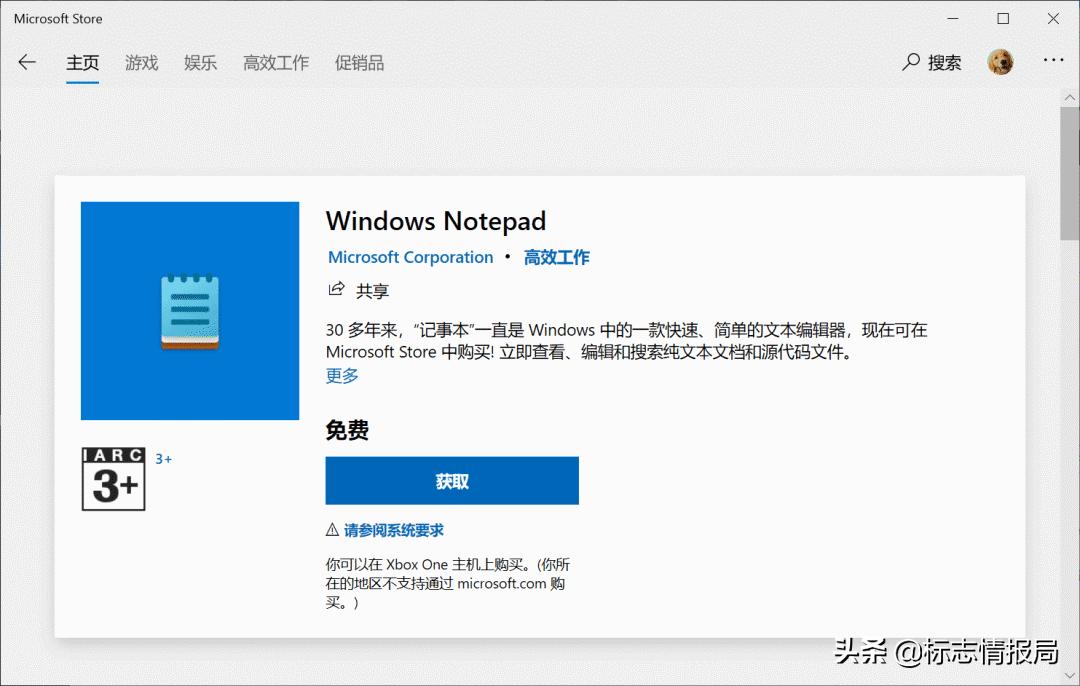Screen dimensions: 1080x686
Task: Open the search magnifier icon
Action: click(x=911, y=62)
